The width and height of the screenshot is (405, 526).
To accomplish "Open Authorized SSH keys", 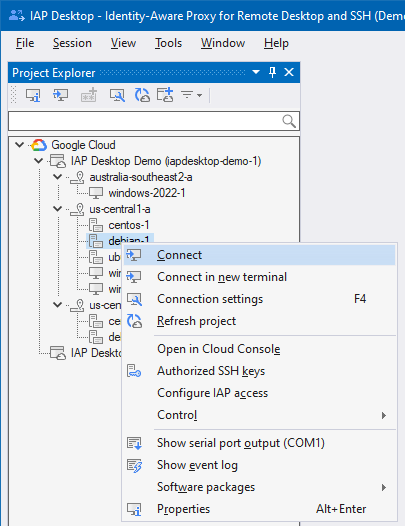I will pyautogui.click(x=259, y=371).
